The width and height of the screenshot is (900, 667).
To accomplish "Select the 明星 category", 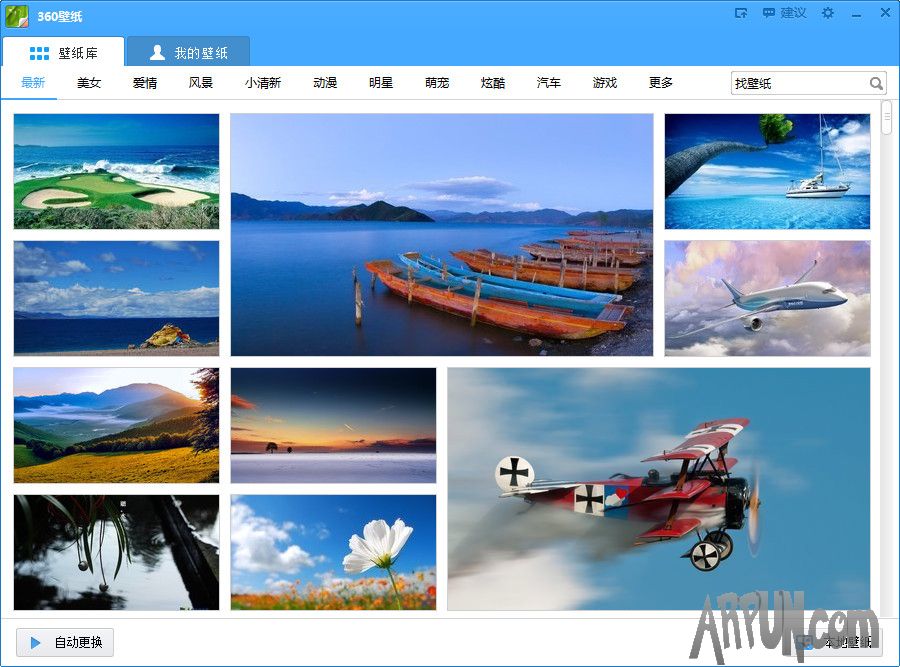I will click(381, 83).
